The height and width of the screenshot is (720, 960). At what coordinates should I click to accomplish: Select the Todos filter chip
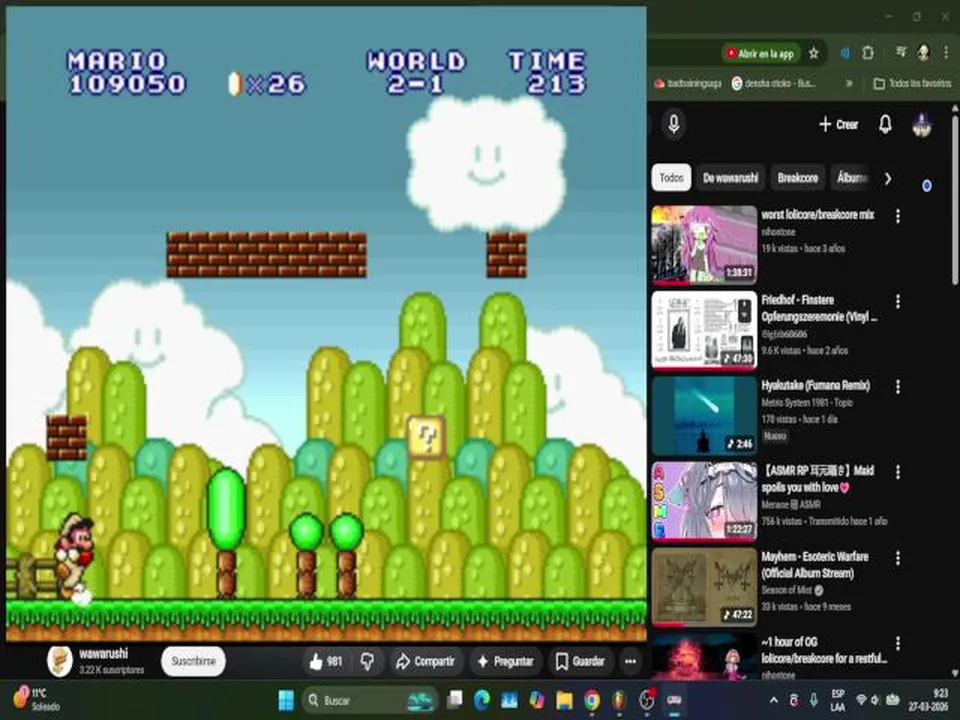coord(672,178)
